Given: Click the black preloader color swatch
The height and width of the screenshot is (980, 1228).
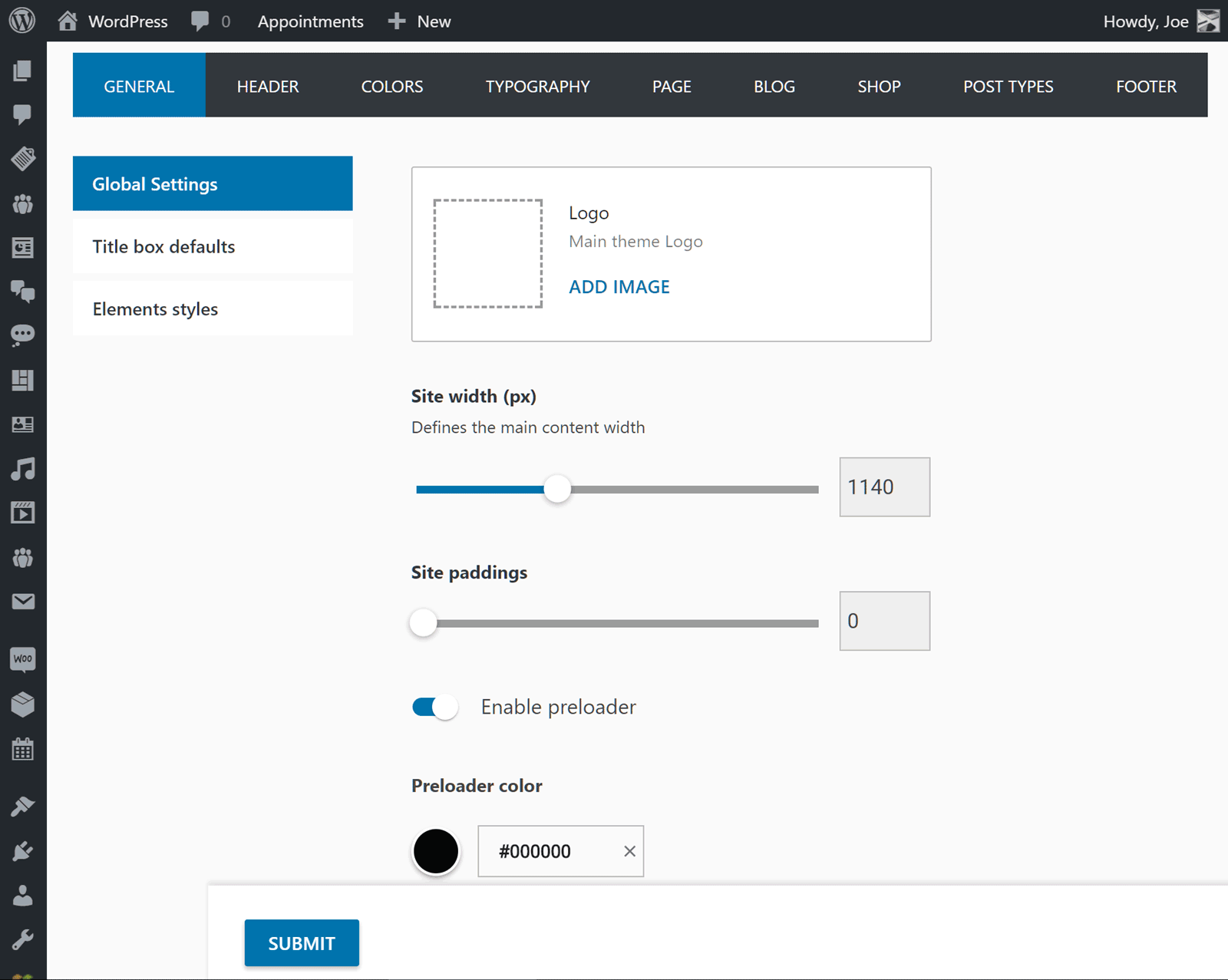Looking at the screenshot, I should (x=436, y=851).
